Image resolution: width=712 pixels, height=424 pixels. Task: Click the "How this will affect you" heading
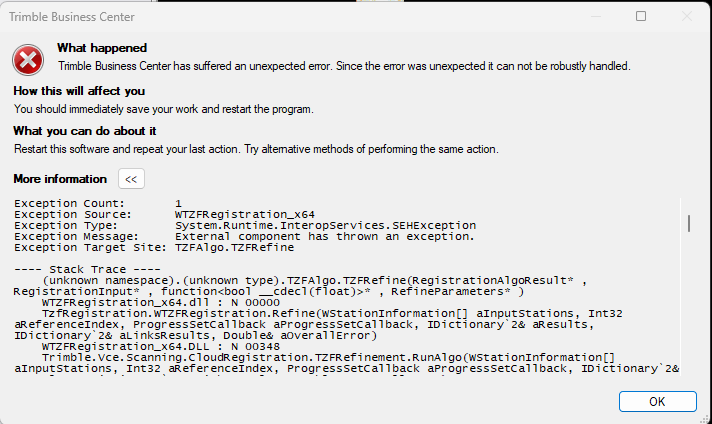(79, 91)
